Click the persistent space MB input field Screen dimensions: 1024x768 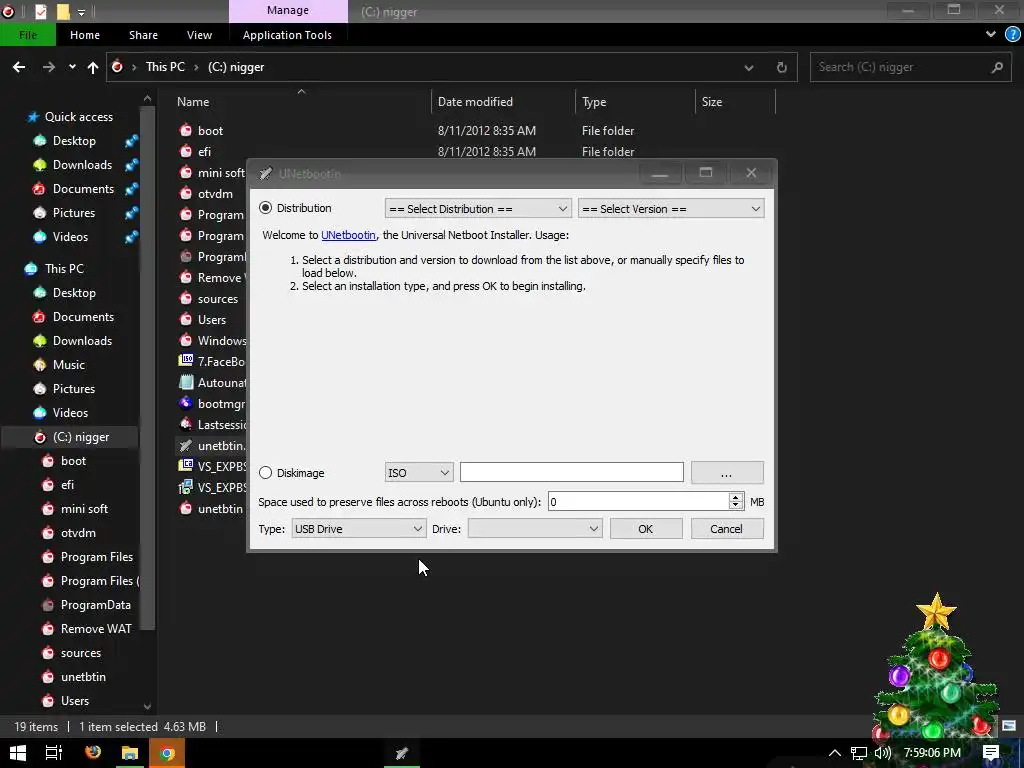coord(638,502)
